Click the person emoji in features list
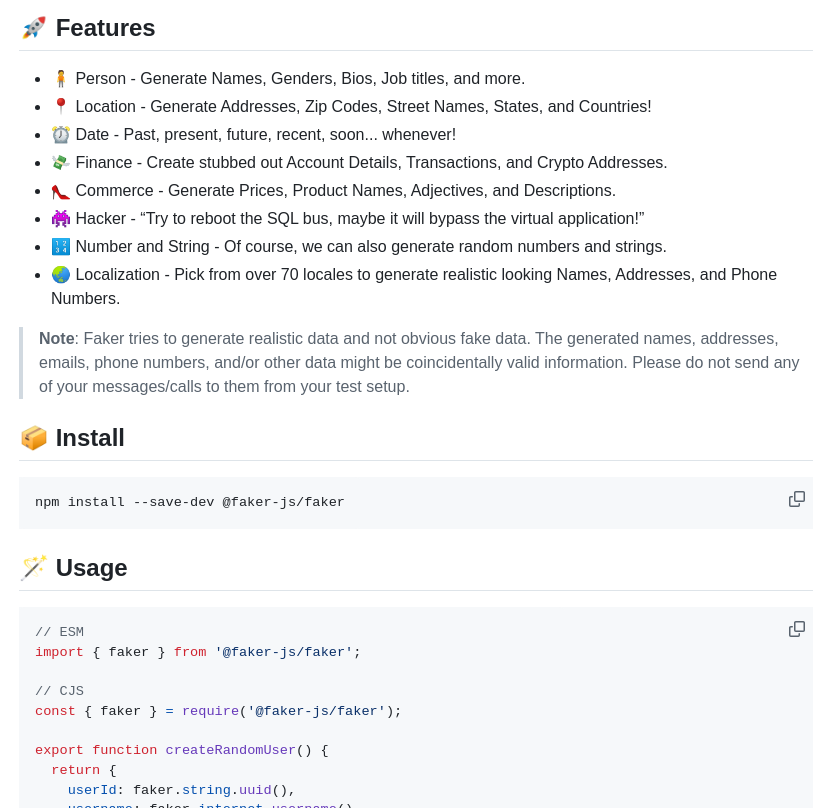813x808 pixels. (61, 79)
